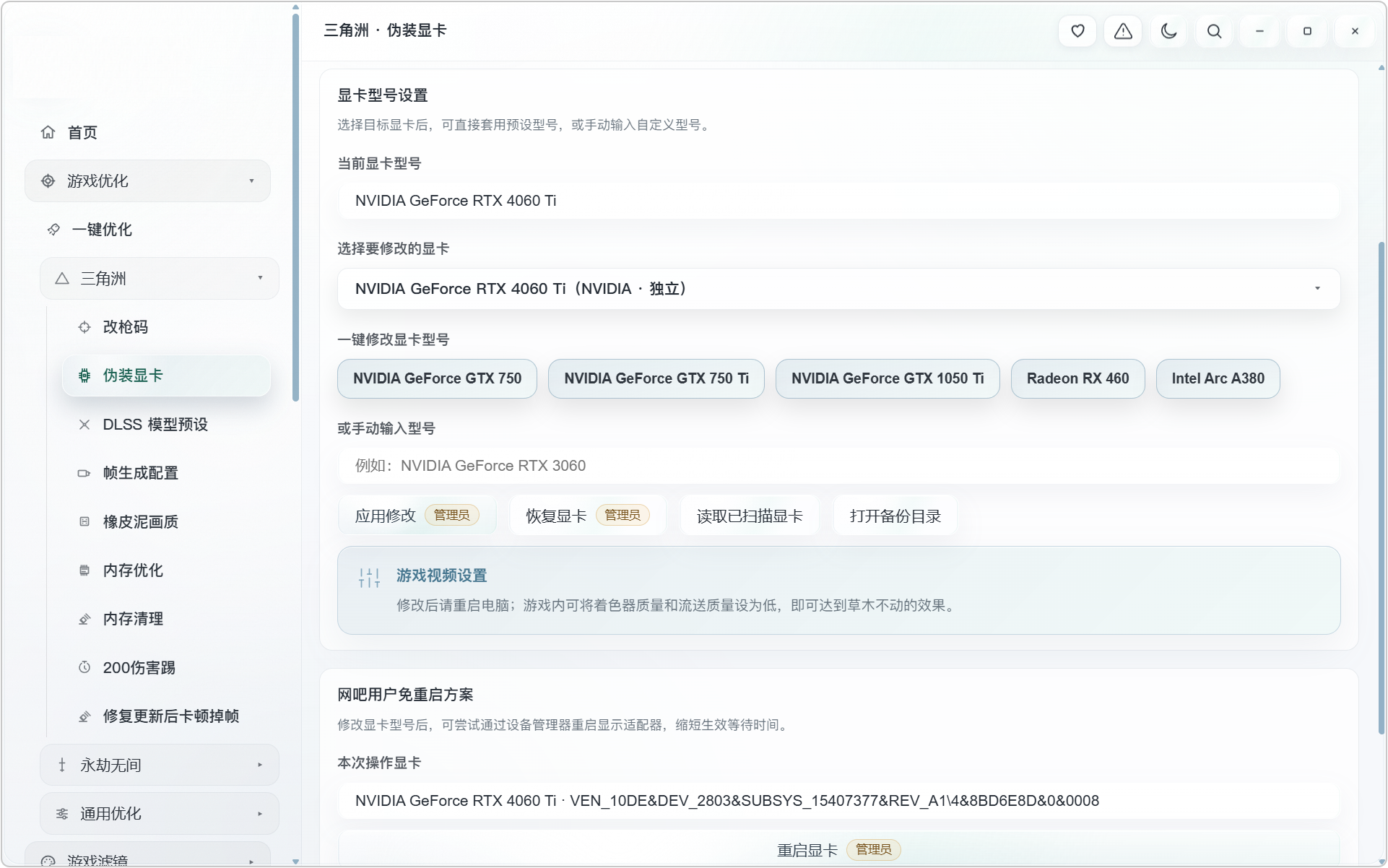Click the icon beside 一键优化

click(x=53, y=230)
